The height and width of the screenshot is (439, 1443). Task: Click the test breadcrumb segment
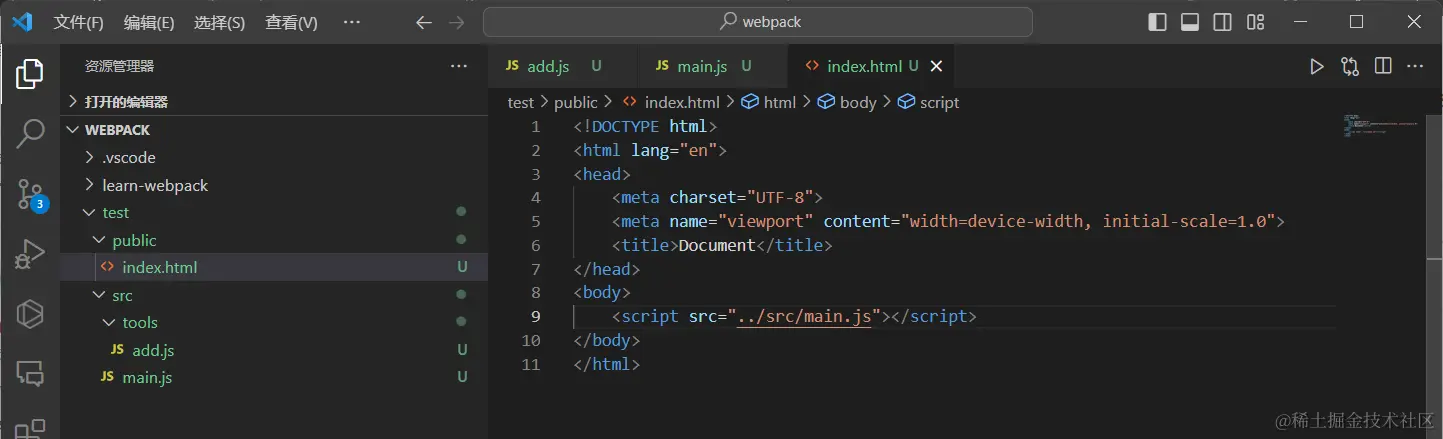521,102
